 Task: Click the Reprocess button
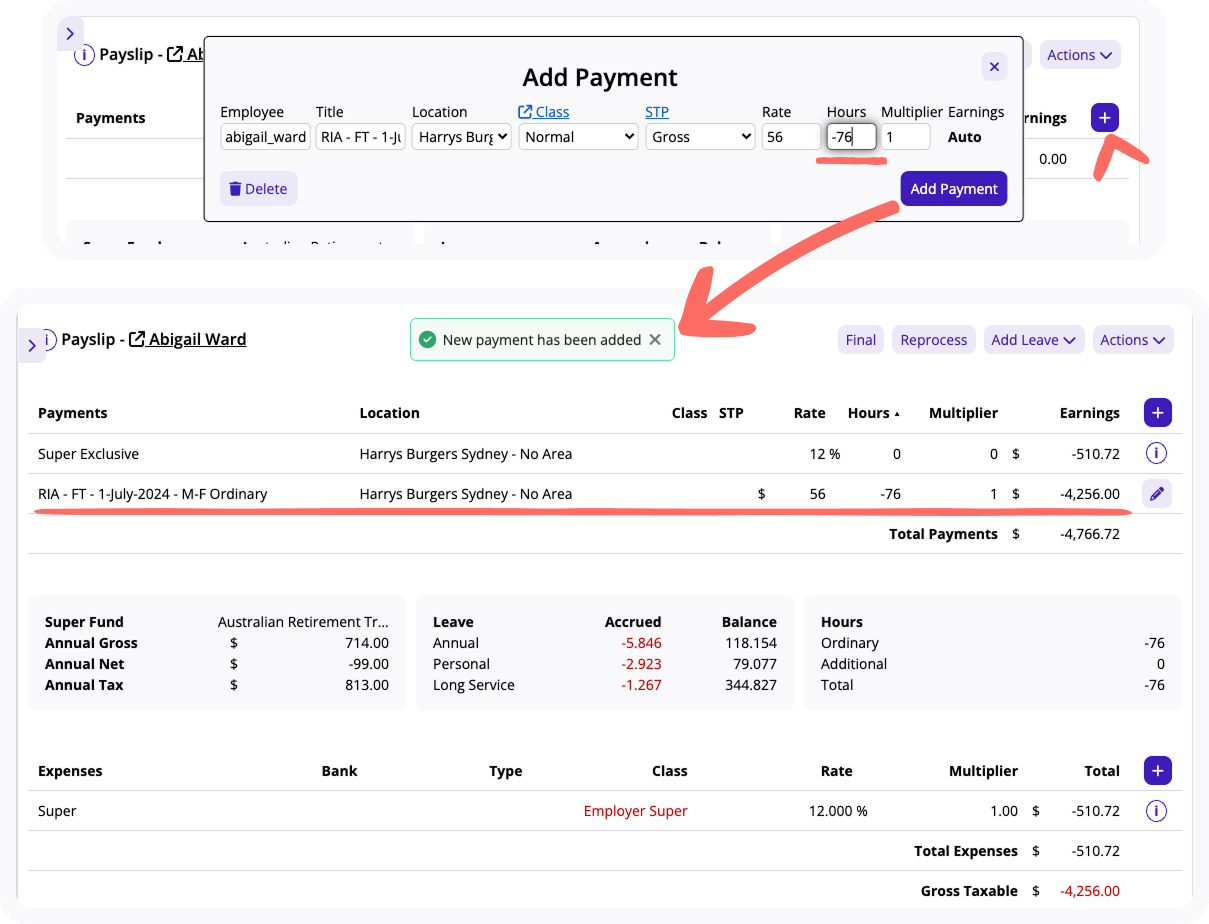click(933, 340)
